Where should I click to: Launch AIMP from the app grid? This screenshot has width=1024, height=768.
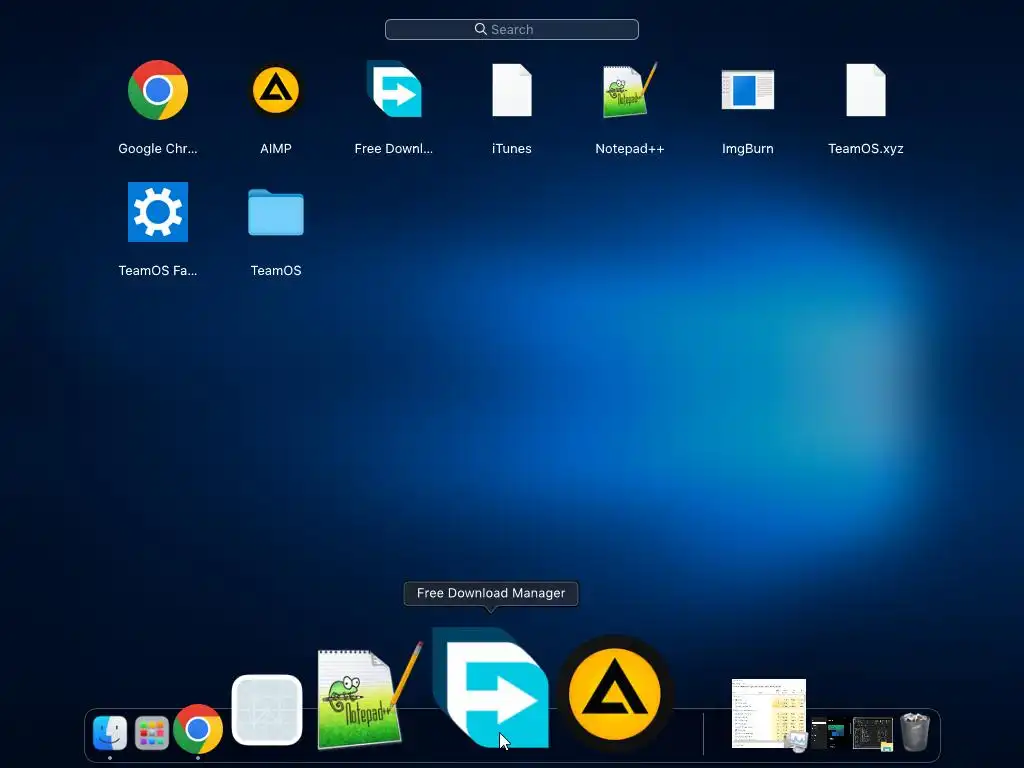pos(276,90)
